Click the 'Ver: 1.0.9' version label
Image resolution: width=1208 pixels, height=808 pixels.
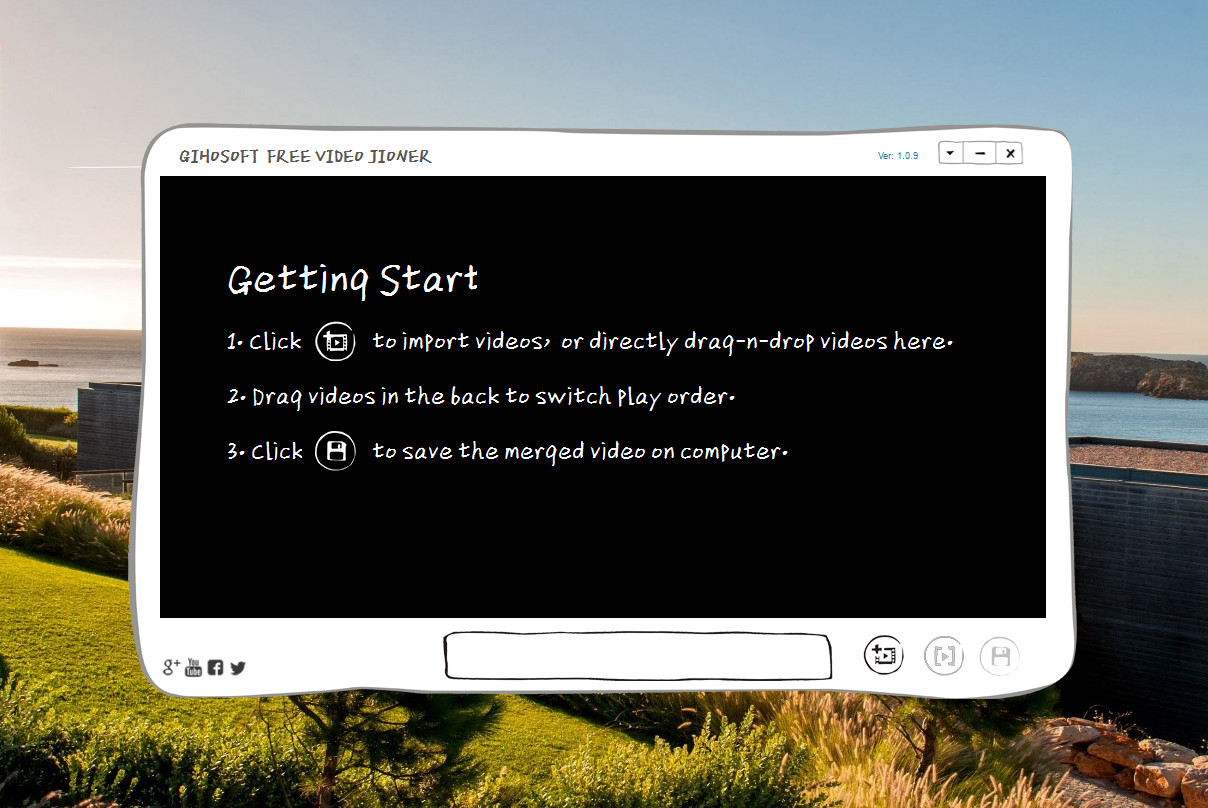coord(898,156)
